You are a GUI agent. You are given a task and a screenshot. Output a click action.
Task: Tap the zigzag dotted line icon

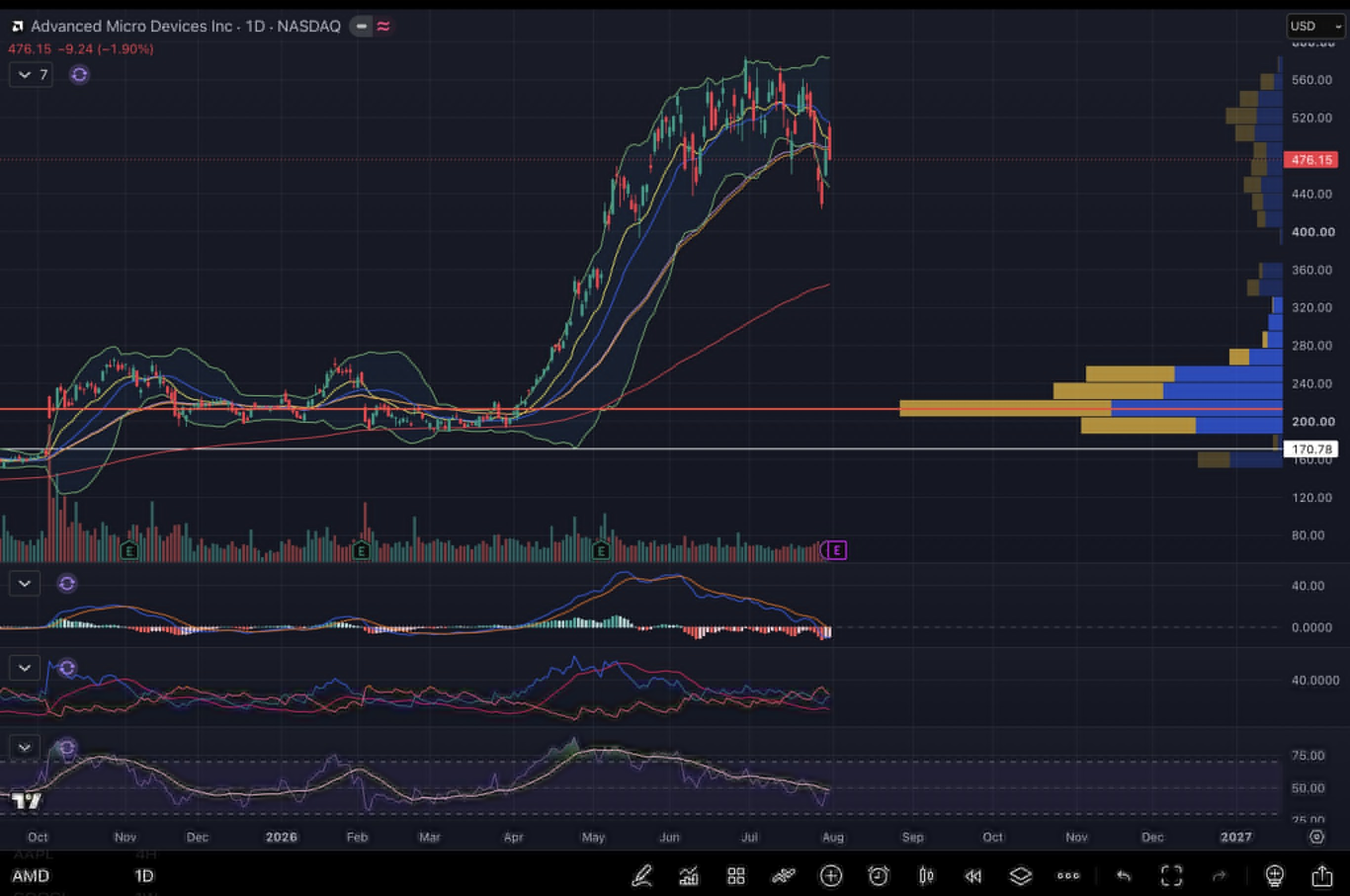point(784,875)
